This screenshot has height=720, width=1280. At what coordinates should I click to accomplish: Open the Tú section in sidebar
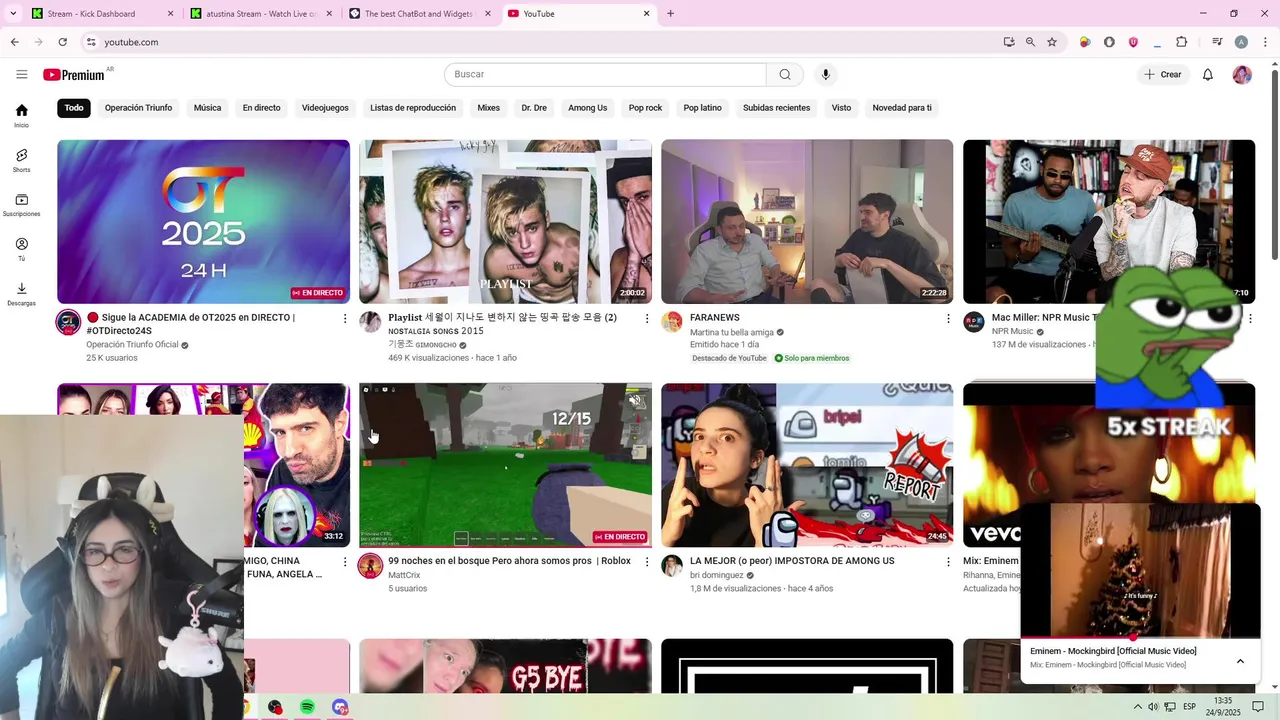(x=21, y=249)
